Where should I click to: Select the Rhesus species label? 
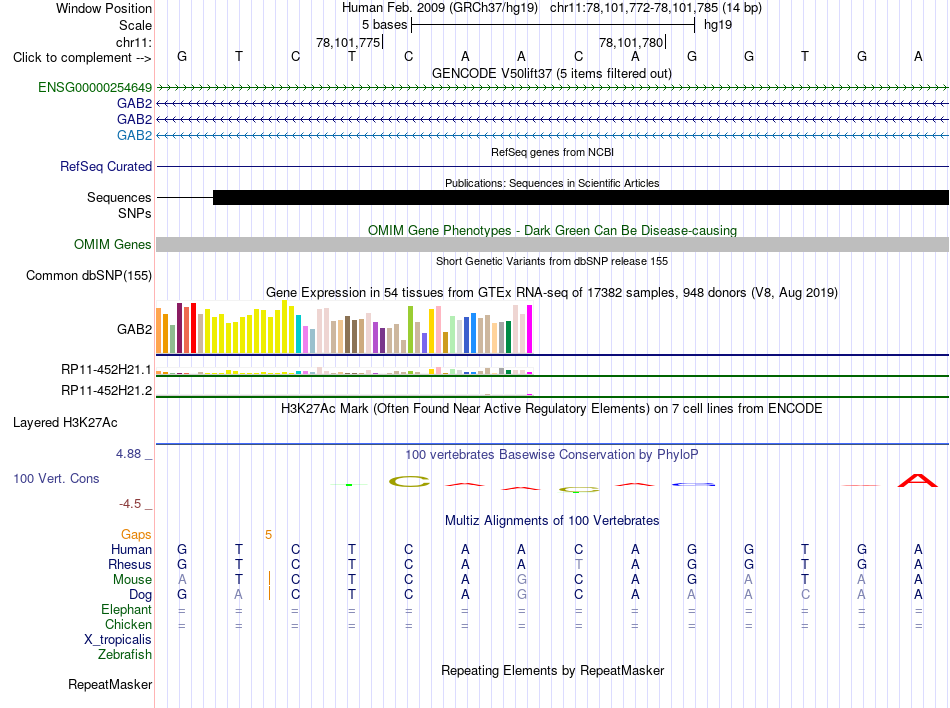click(x=130, y=564)
